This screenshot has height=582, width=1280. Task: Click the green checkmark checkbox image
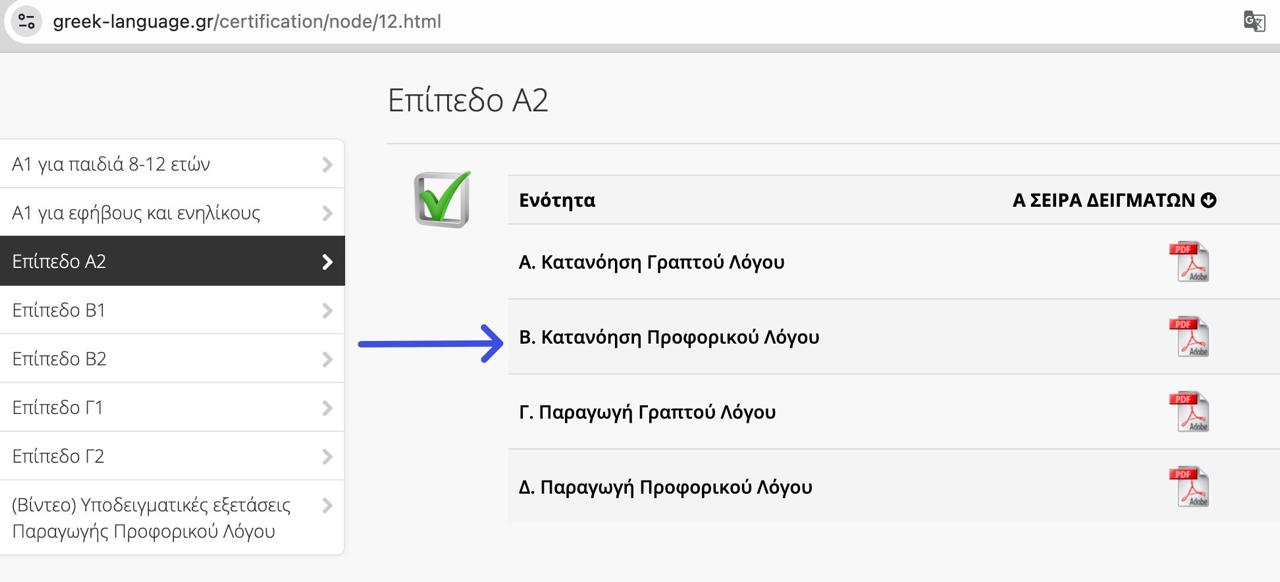click(x=442, y=198)
